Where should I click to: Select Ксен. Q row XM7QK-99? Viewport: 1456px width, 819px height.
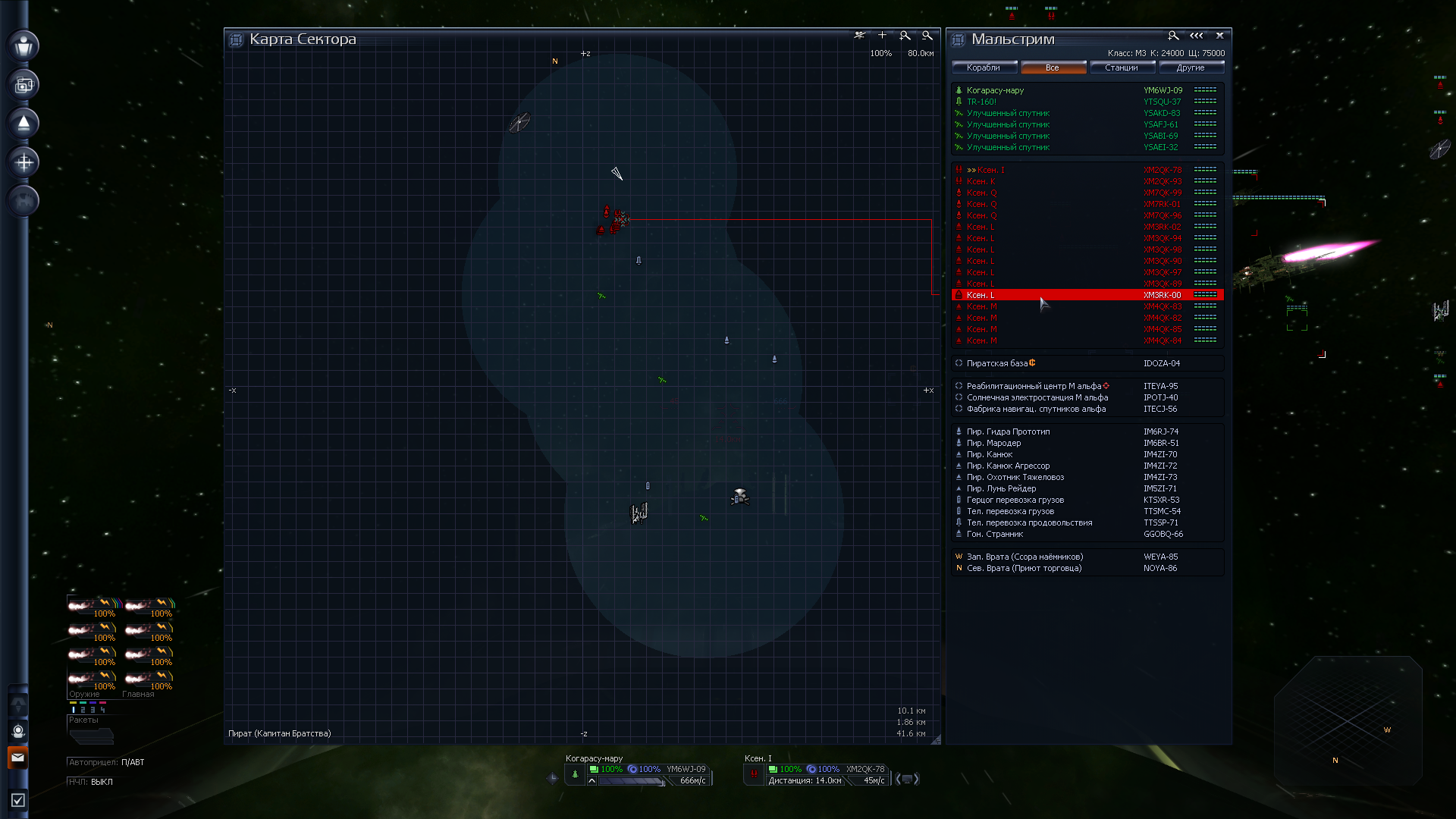[x=1087, y=193]
